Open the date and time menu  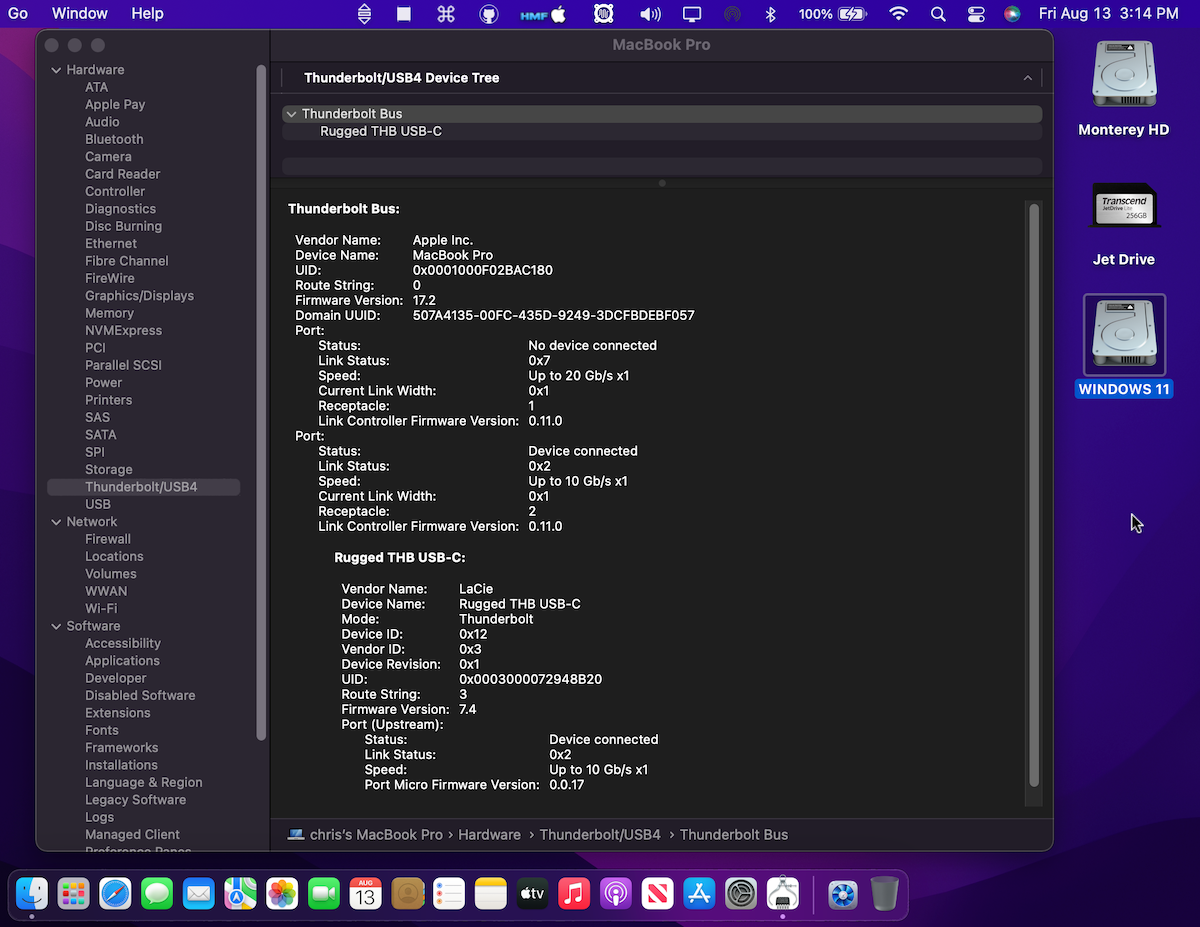[x=1108, y=14]
